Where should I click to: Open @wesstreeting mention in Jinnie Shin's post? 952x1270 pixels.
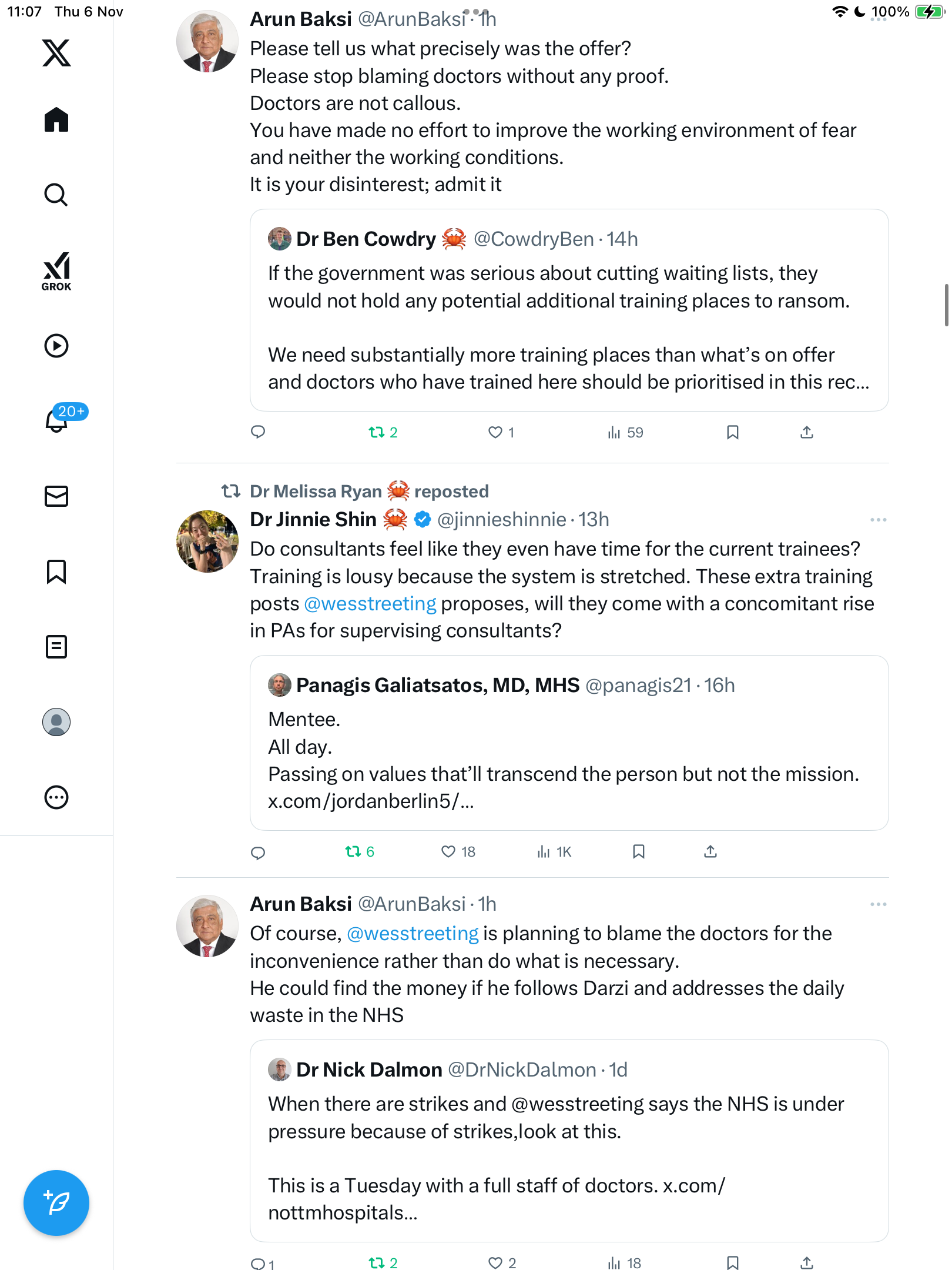pyautogui.click(x=370, y=604)
